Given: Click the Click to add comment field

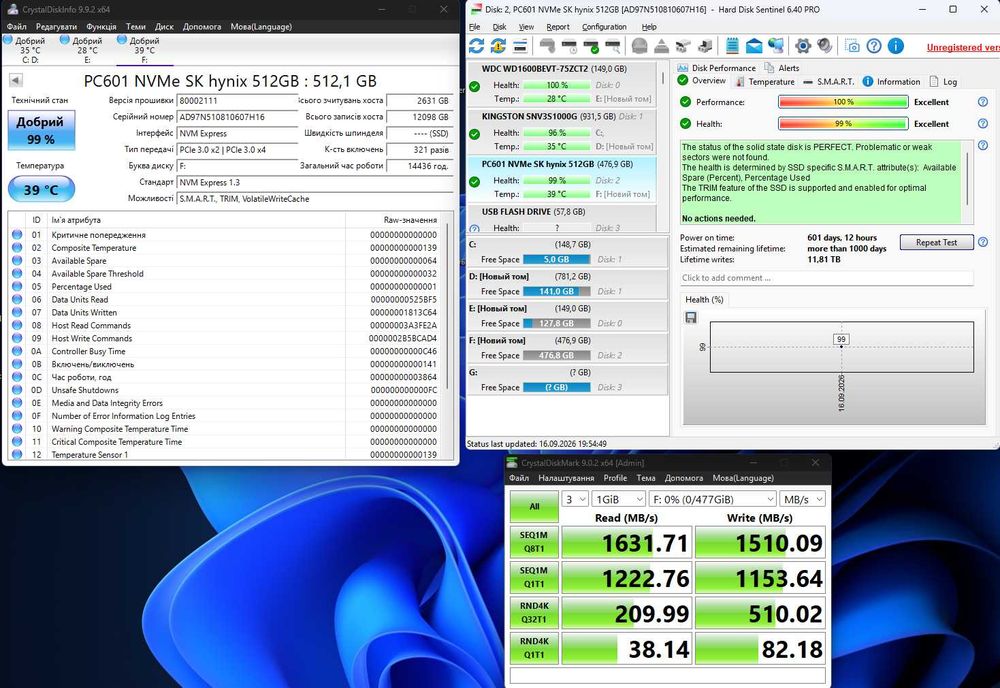Looking at the screenshot, I should (826, 278).
